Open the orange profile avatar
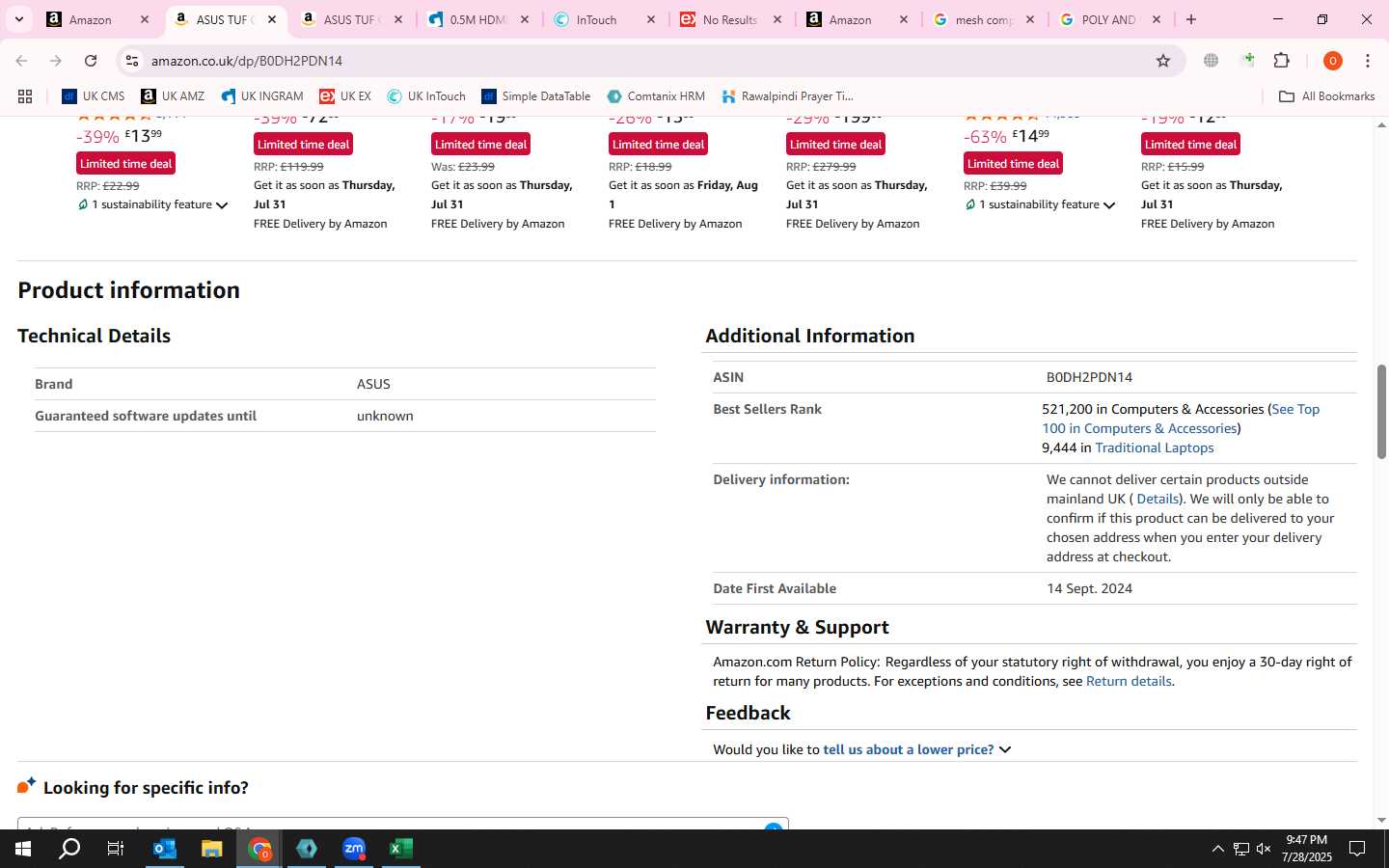This screenshot has height=868, width=1389. click(x=1333, y=61)
